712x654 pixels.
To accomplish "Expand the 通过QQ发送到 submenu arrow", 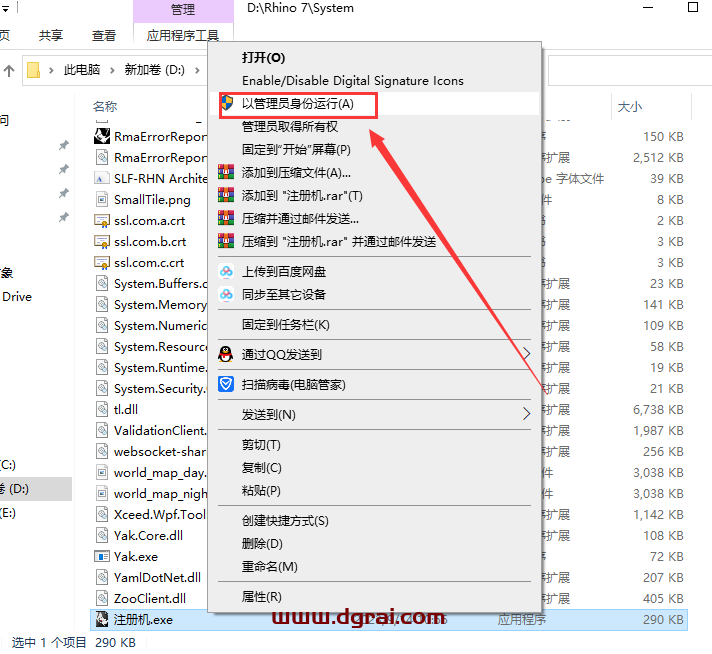I will (x=526, y=354).
